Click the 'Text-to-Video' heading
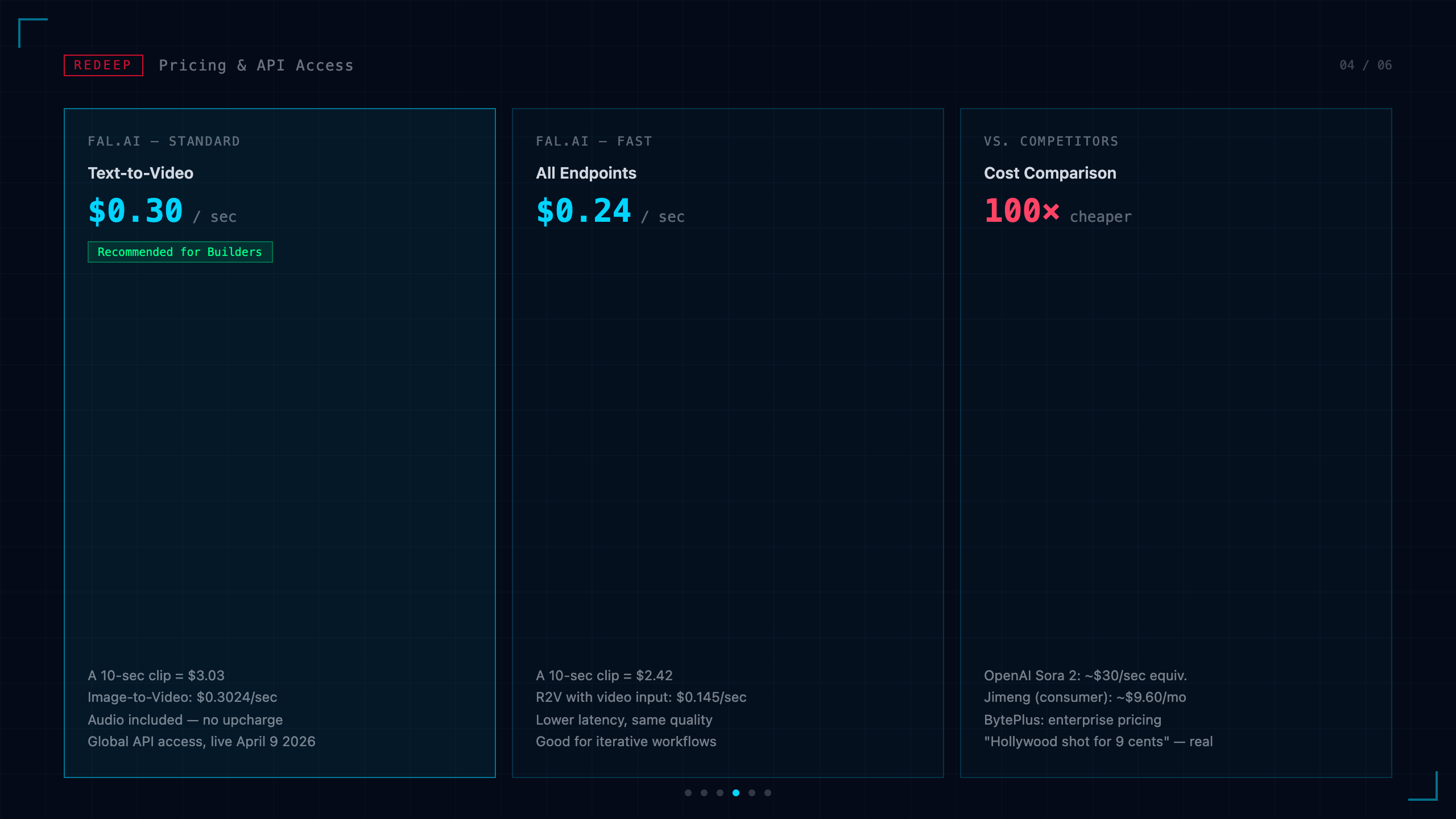This screenshot has height=819, width=1456. tap(140, 173)
